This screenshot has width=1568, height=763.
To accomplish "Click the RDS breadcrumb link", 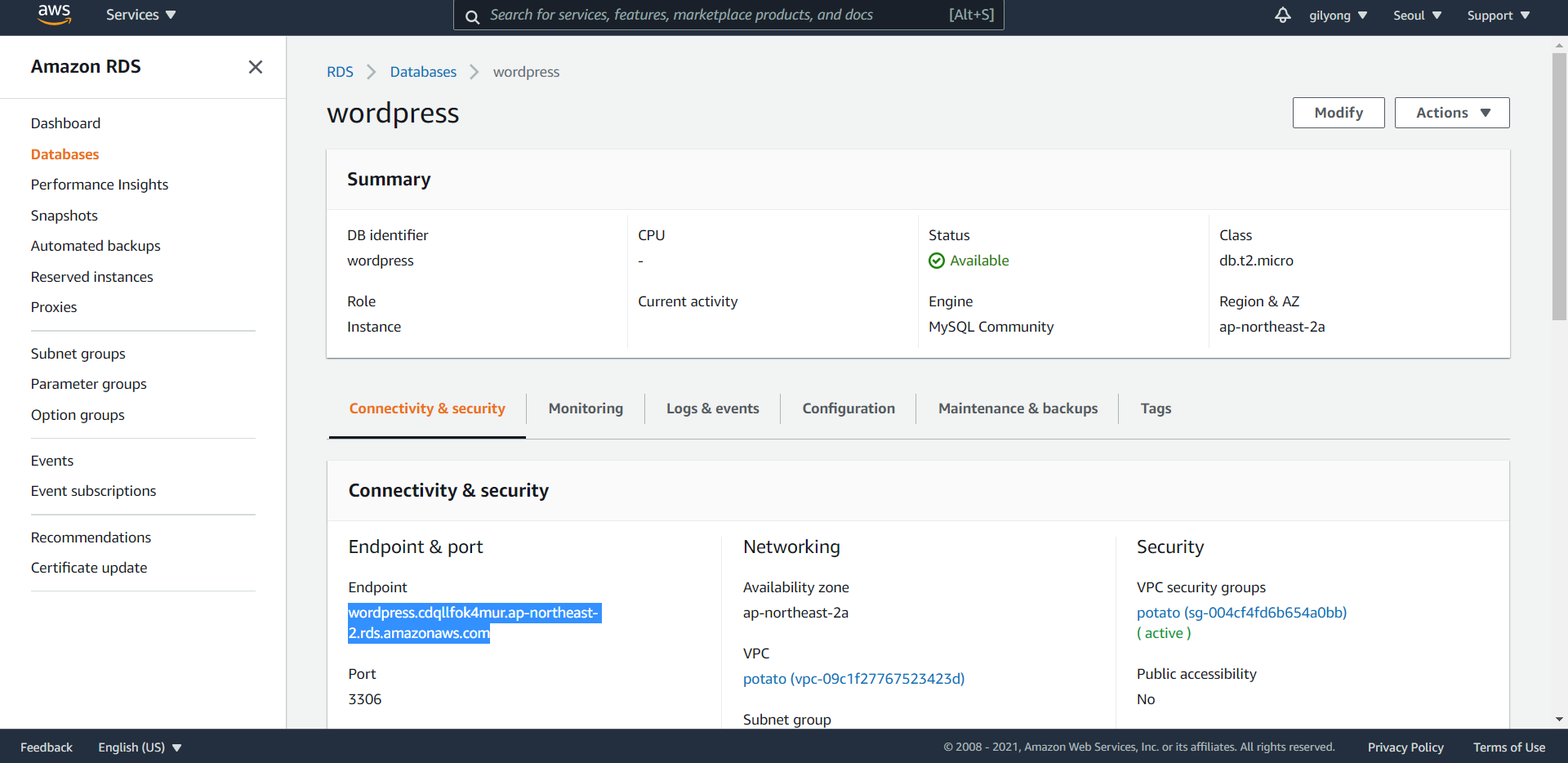I will tap(340, 72).
